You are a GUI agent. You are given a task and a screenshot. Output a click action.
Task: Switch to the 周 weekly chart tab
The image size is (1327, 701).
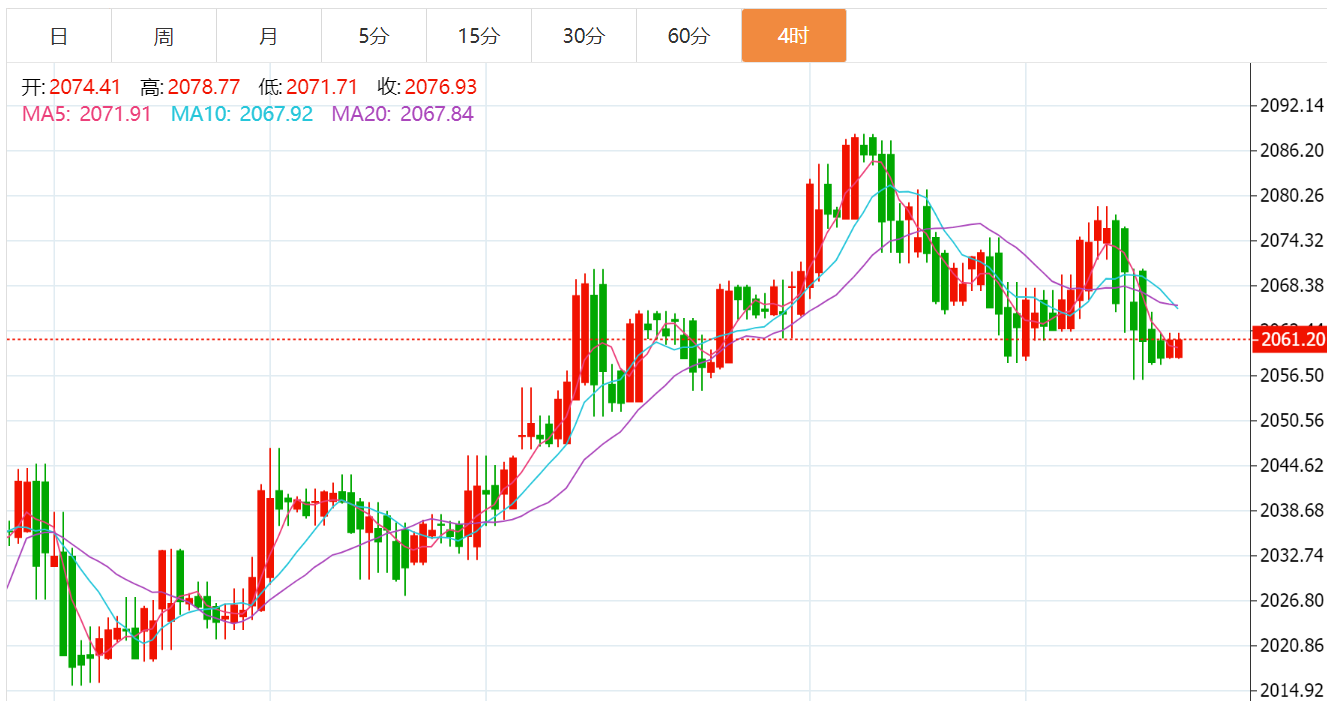tap(164, 36)
